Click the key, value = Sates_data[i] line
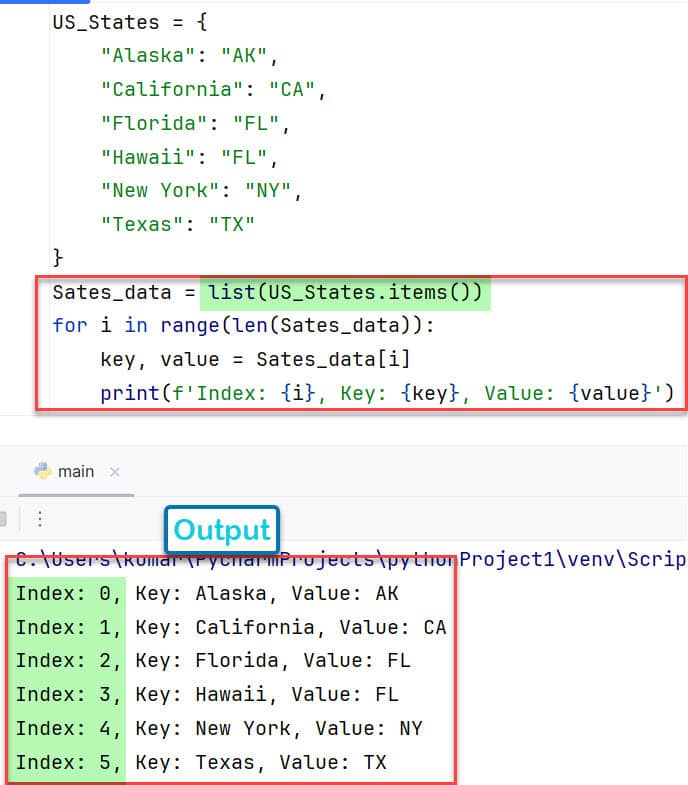Viewport: 688px width, 785px height. tap(255, 359)
